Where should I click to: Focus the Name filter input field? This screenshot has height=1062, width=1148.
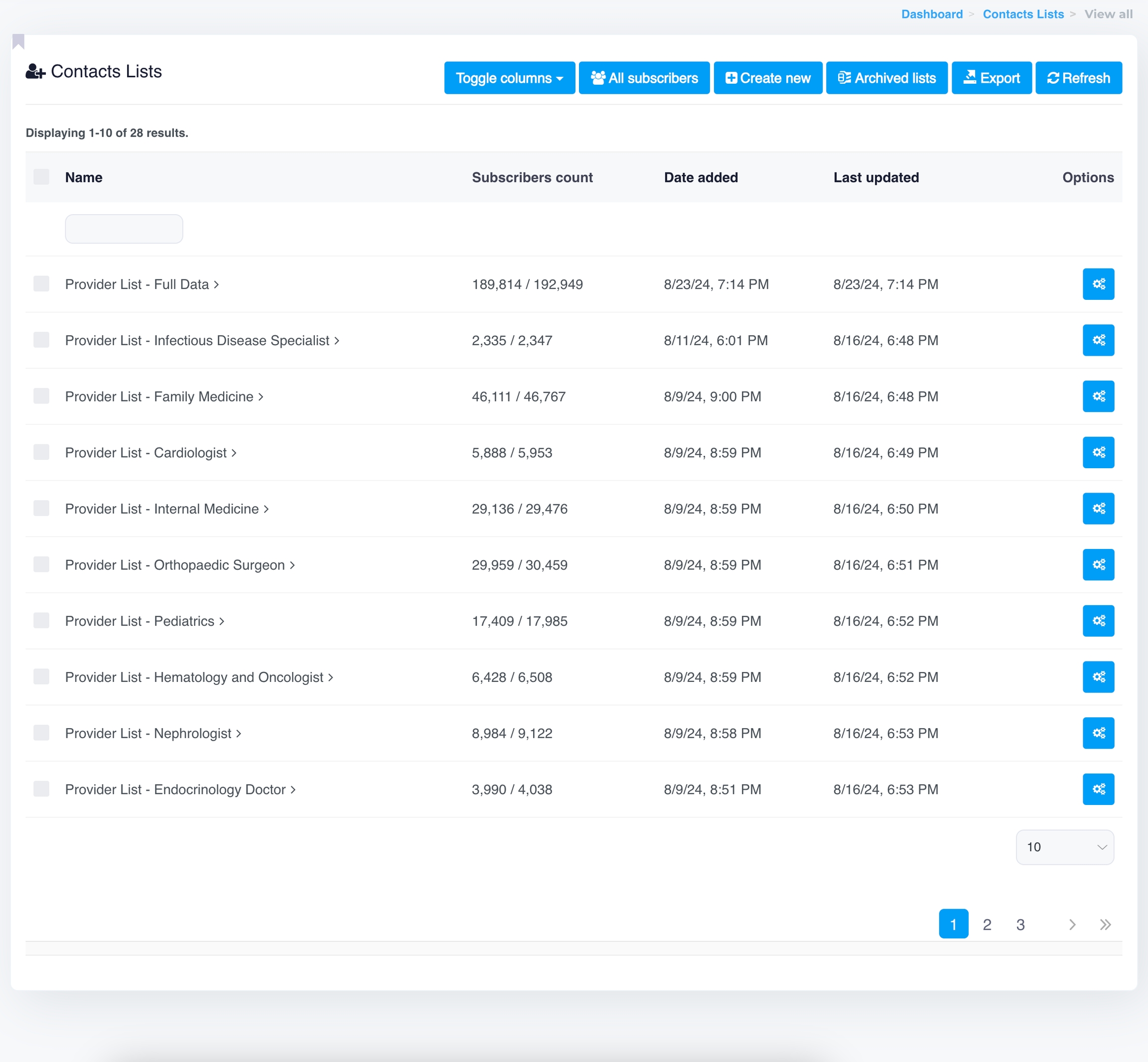coord(124,229)
